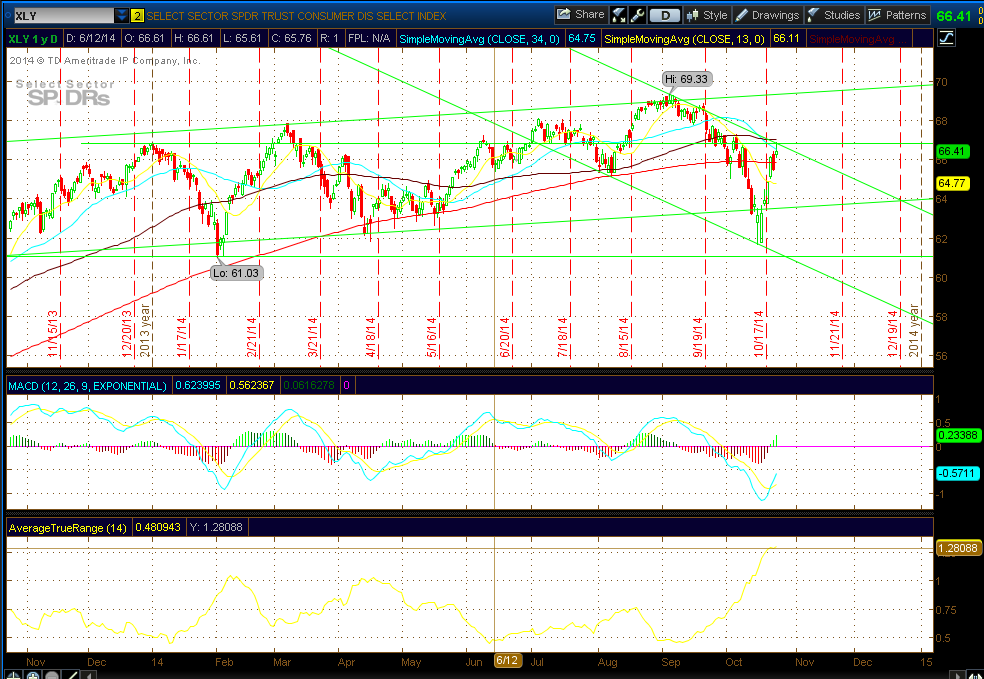This screenshot has width=984, height=679.
Task: Click the 12/19/14 expiration date label
Action: (x=893, y=333)
